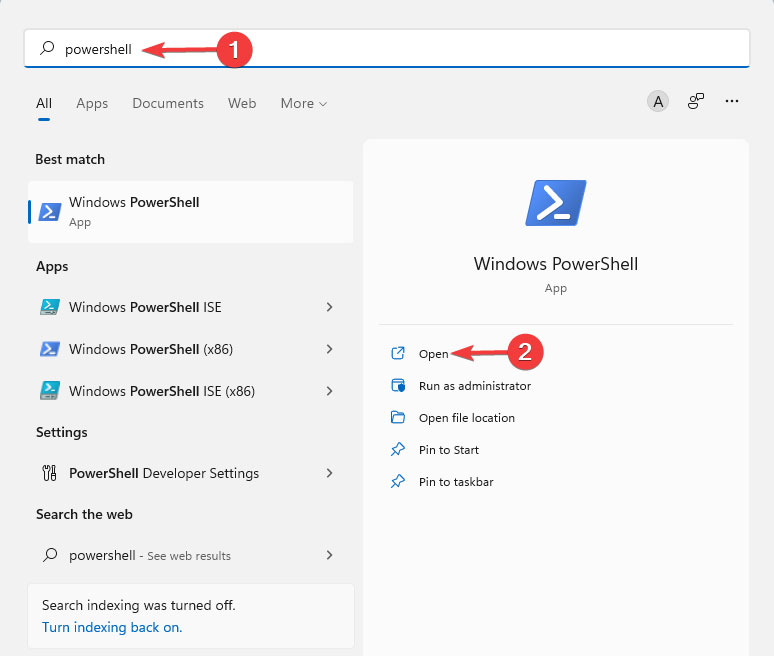Image resolution: width=774 pixels, height=656 pixels.
Task: Select Windows PowerShell best match result
Action: pyautogui.click(x=191, y=212)
